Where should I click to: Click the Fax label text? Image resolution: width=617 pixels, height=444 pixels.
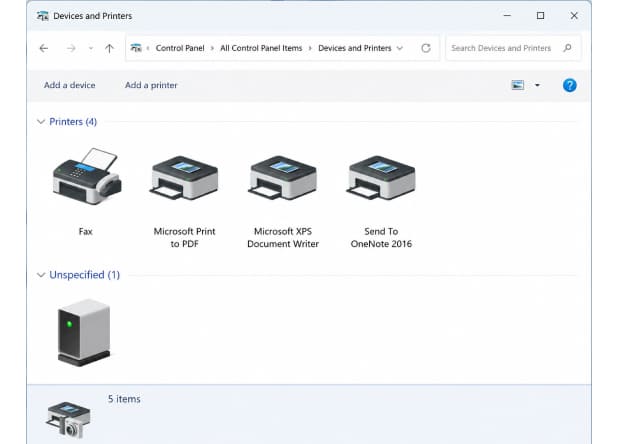pyautogui.click(x=85, y=231)
